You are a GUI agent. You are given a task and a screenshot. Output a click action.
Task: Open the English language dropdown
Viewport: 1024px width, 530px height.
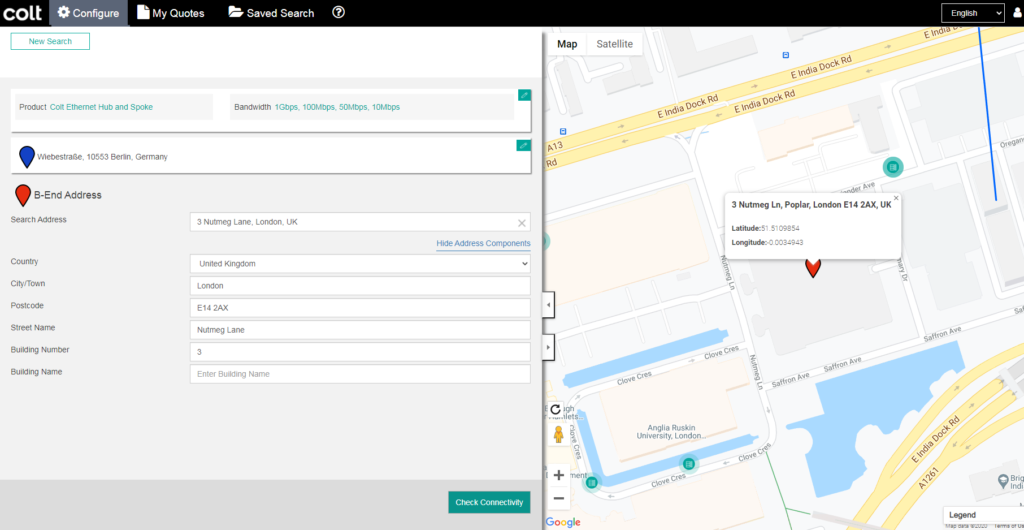(972, 13)
